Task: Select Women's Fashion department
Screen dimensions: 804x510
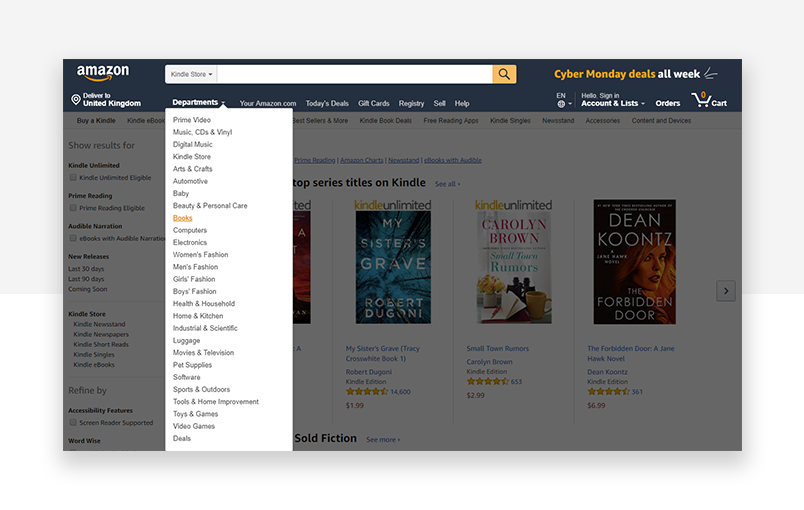Action: (200, 255)
